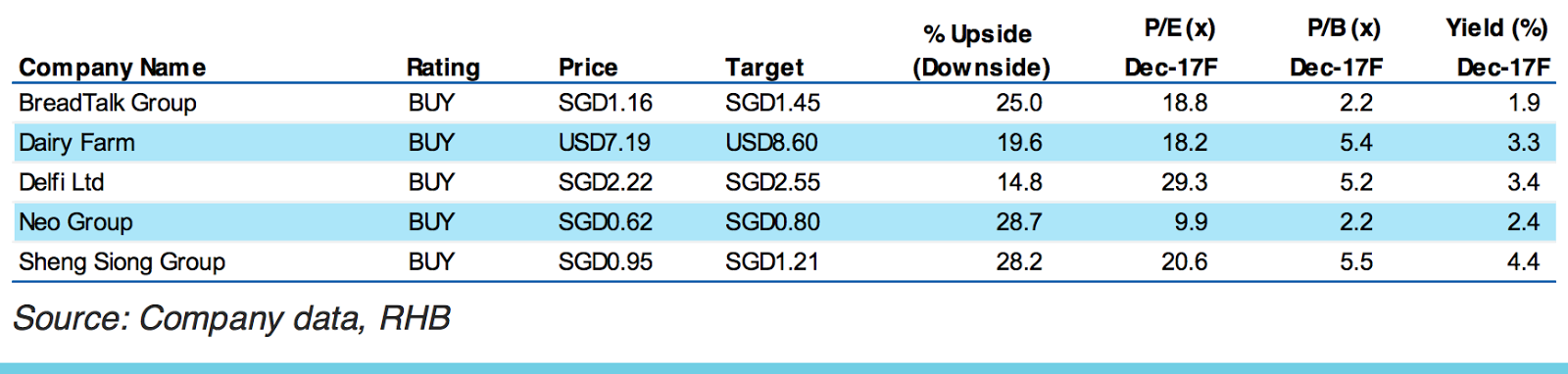Select Dairy Farm price USD7.19

click(x=605, y=143)
